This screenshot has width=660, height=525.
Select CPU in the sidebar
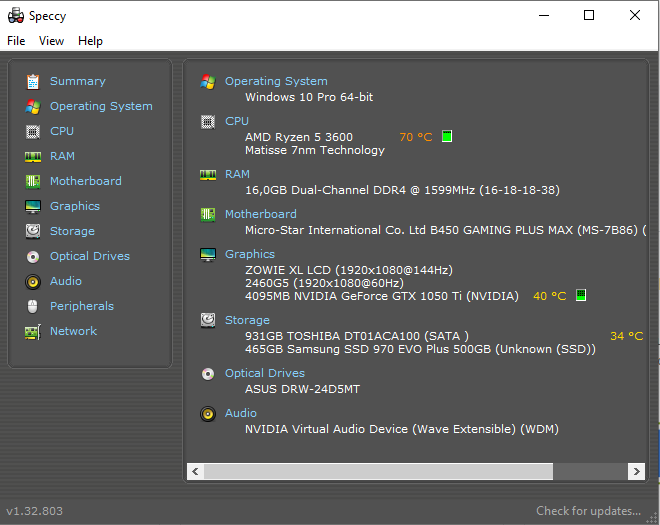click(x=62, y=131)
